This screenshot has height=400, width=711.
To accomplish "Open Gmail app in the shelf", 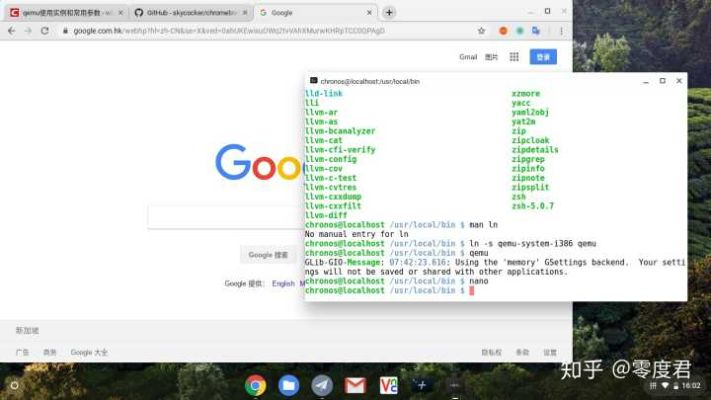I will pyautogui.click(x=355, y=385).
